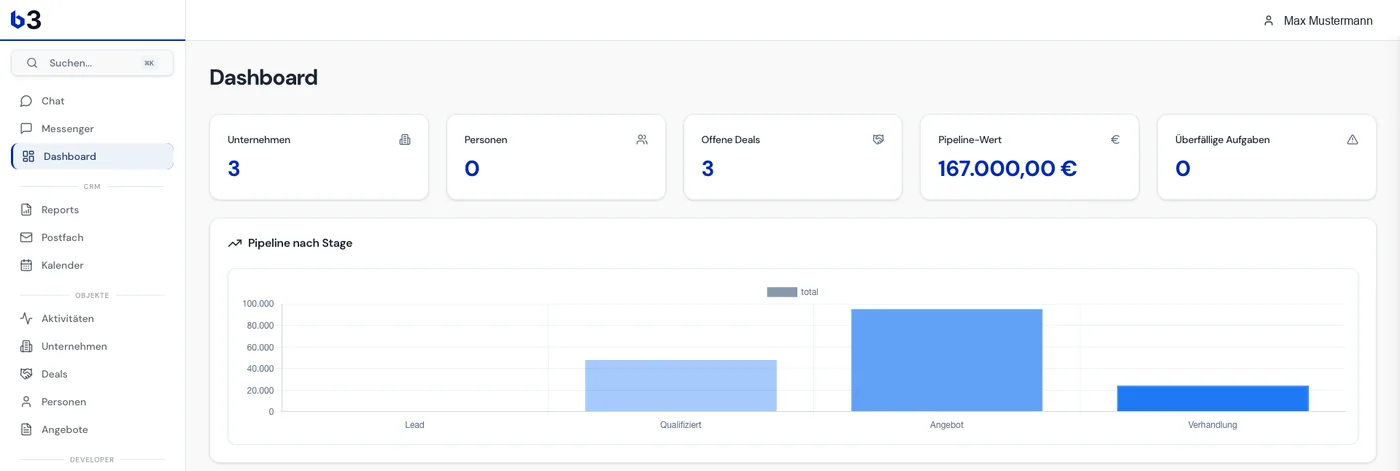Select Dashboard in sidebar

[x=92, y=156]
